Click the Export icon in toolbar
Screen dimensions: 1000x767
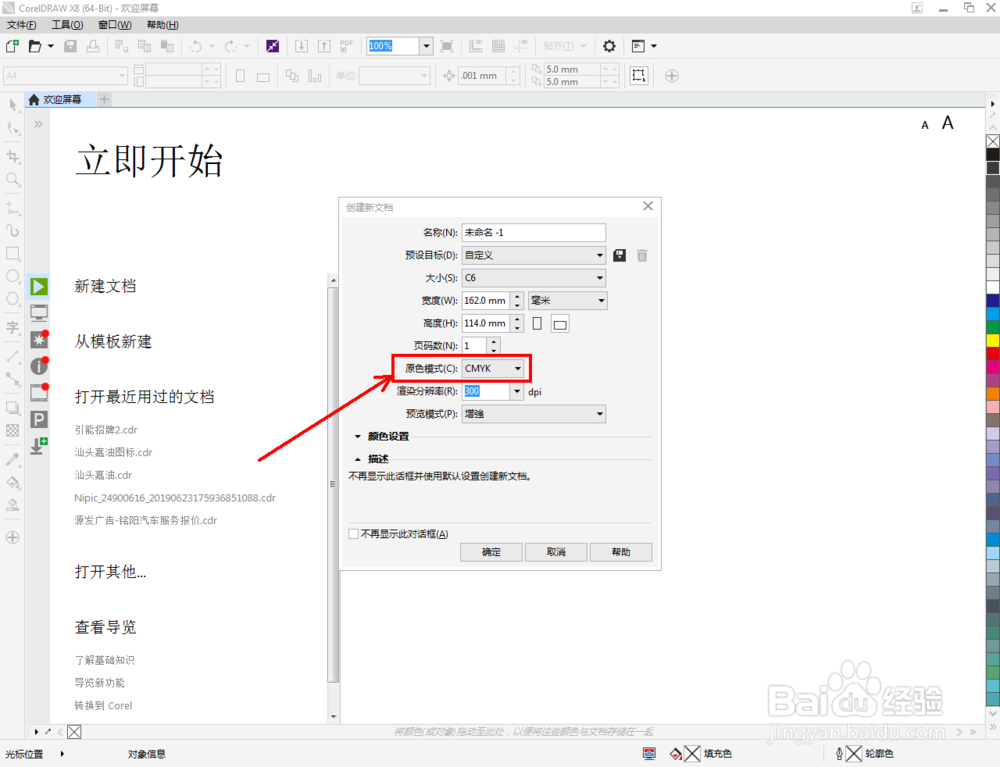coord(324,46)
